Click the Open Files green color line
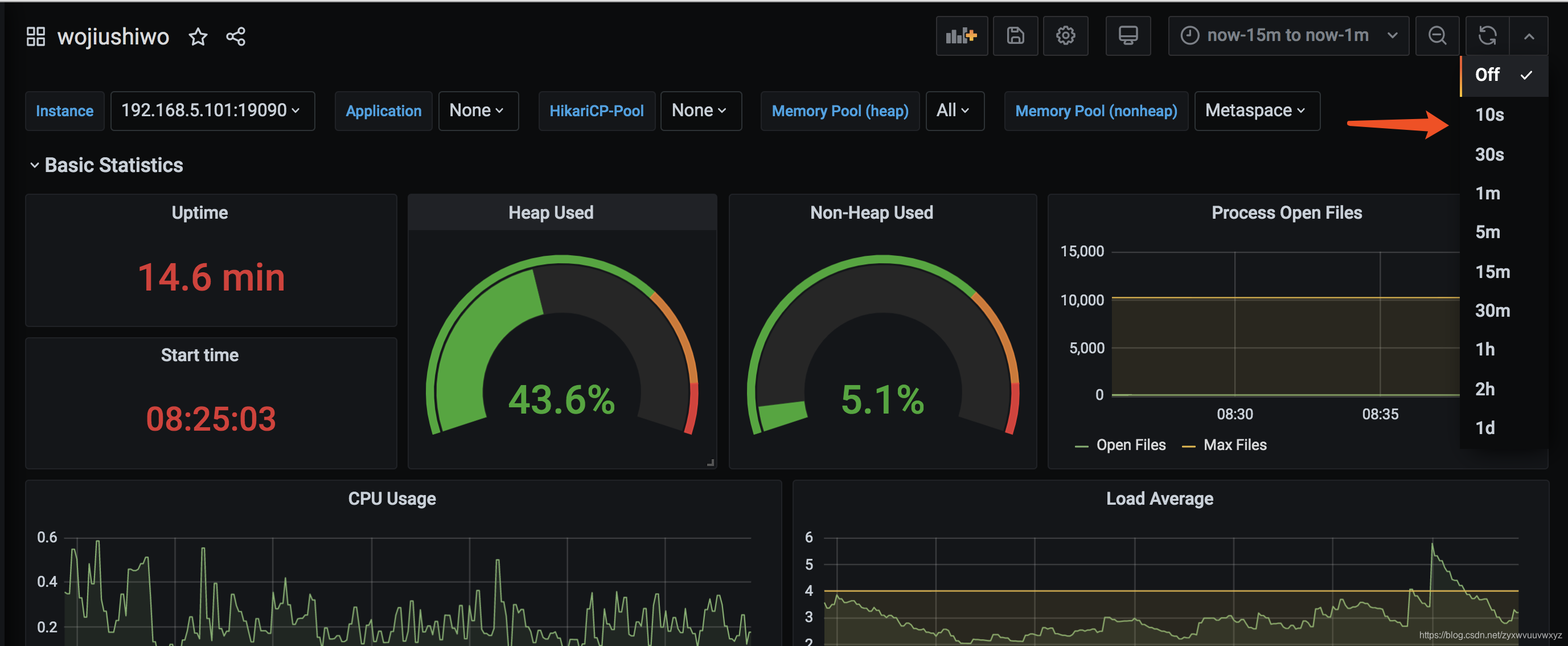The width and height of the screenshot is (1568, 646). click(x=1082, y=447)
